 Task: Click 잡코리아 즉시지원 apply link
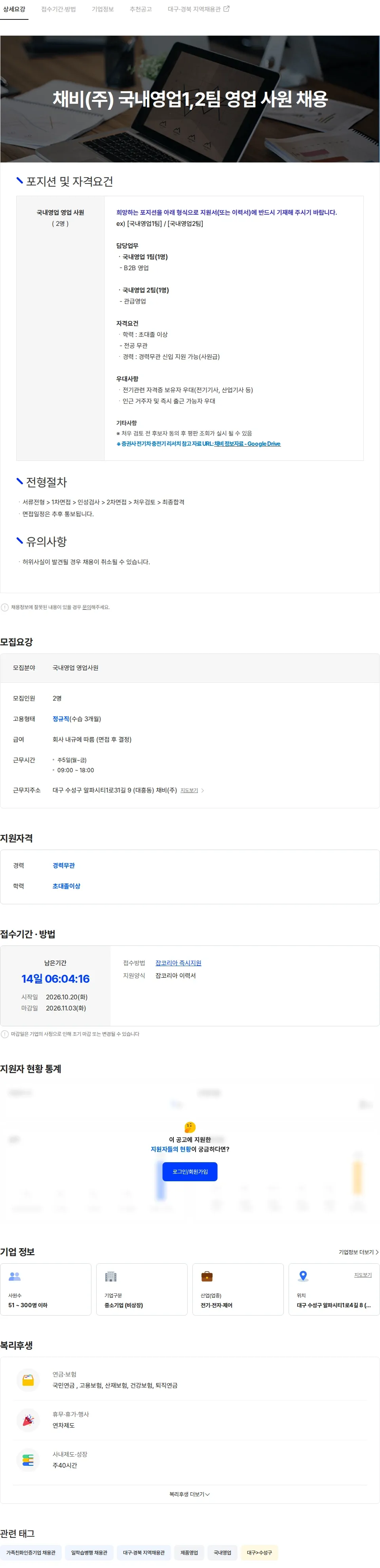(178, 963)
